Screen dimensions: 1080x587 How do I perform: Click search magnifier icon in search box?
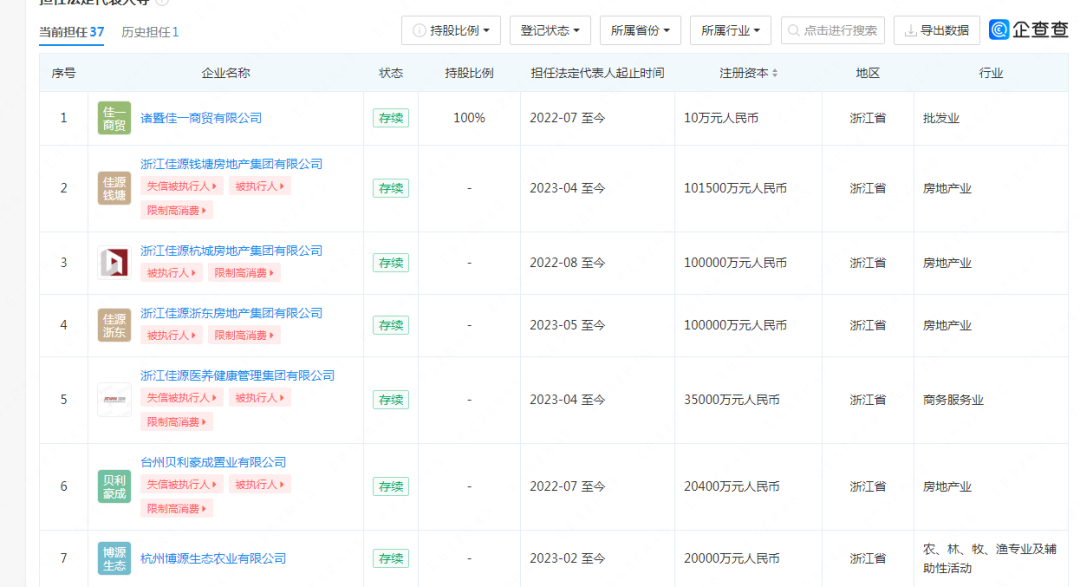click(793, 30)
